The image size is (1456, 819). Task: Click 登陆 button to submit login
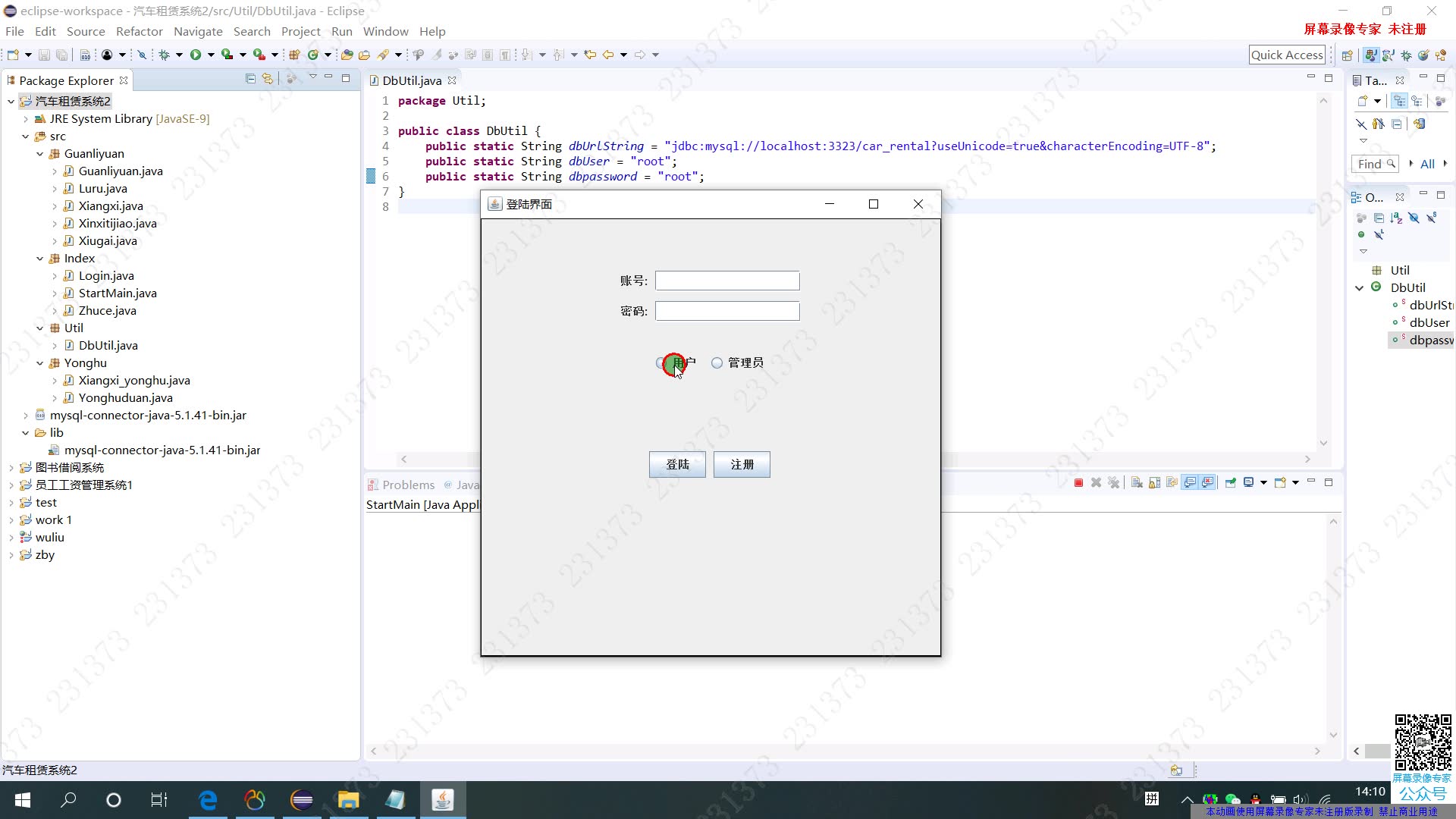click(678, 464)
